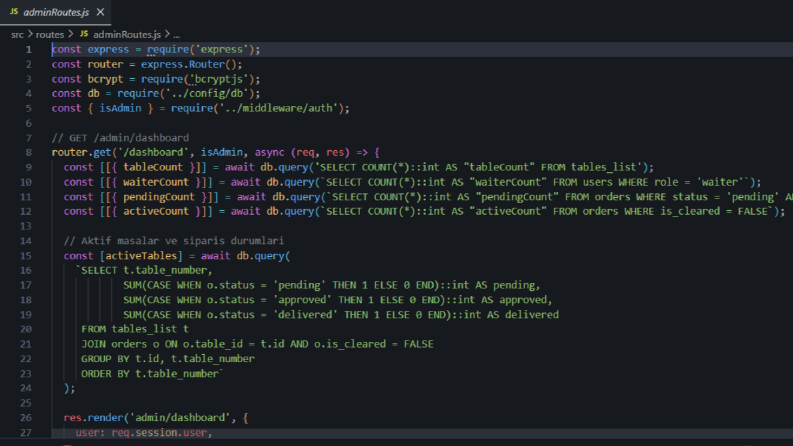Click 'GROUP BY t.id, t.table_number' line
Screen dimensions: 793x446
click(x=168, y=359)
